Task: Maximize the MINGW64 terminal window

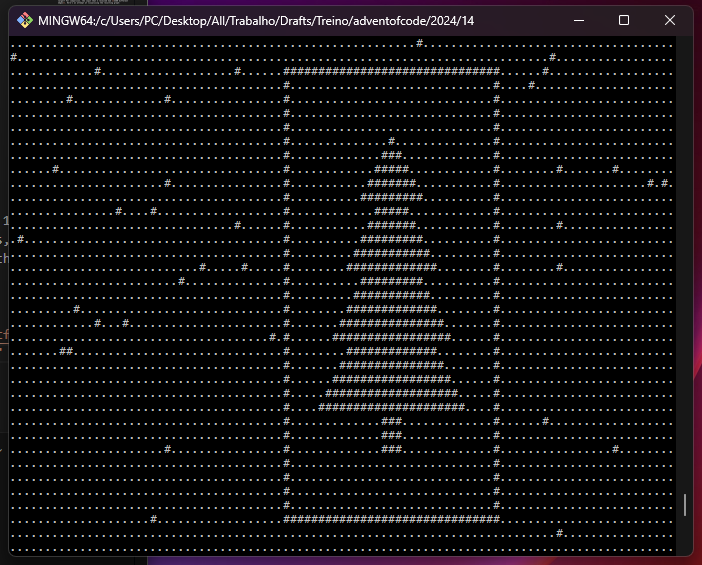Action: point(624,20)
